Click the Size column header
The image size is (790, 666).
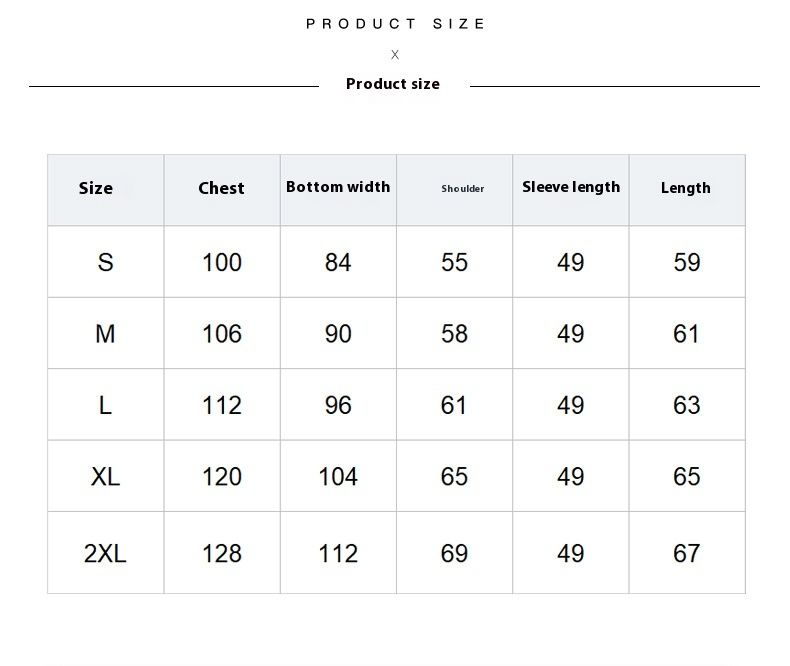coord(96,188)
